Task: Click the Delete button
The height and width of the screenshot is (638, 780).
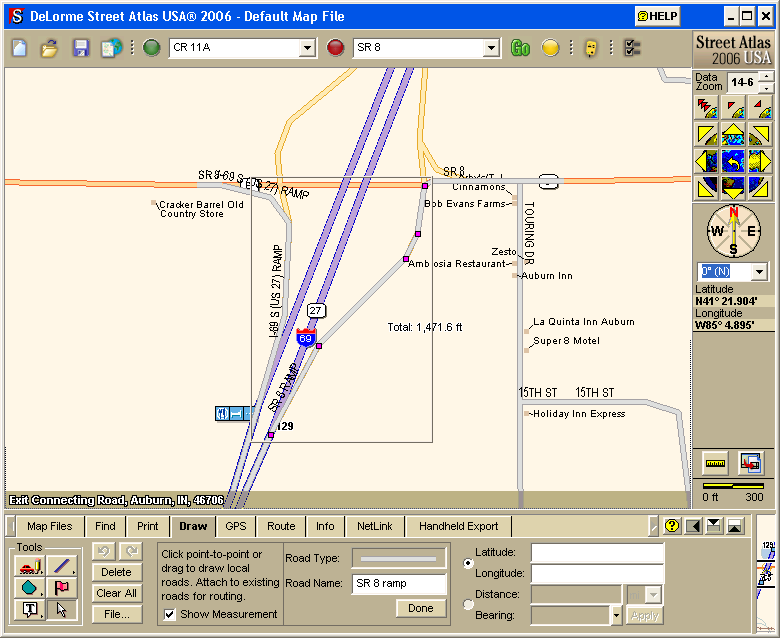Action: (116, 572)
